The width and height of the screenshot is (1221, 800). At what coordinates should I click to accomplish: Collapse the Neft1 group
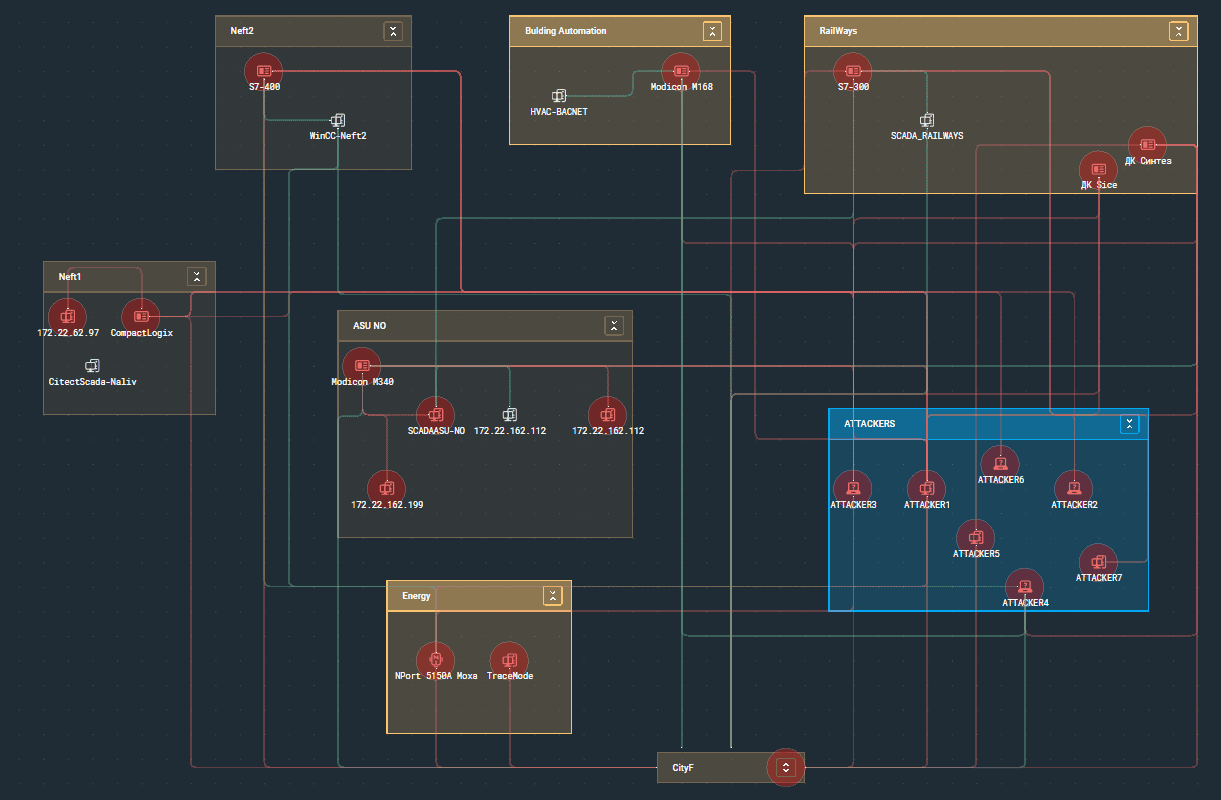coord(197,277)
